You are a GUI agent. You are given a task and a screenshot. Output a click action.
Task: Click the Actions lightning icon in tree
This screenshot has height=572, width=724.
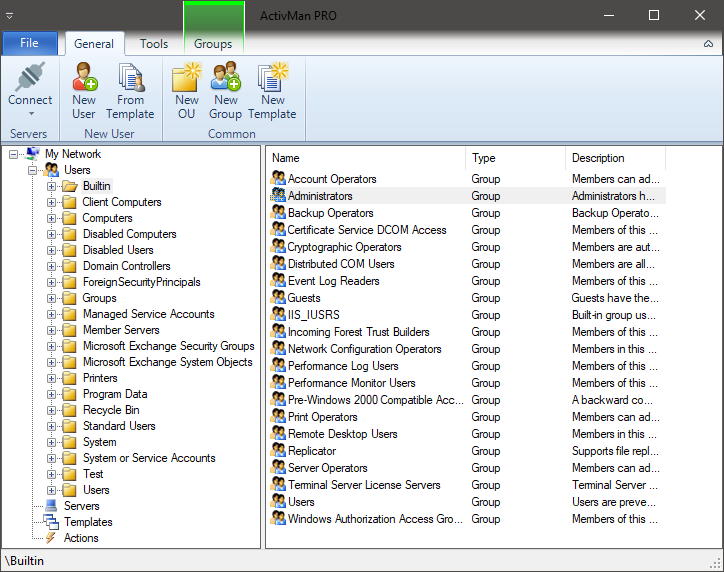coord(50,538)
